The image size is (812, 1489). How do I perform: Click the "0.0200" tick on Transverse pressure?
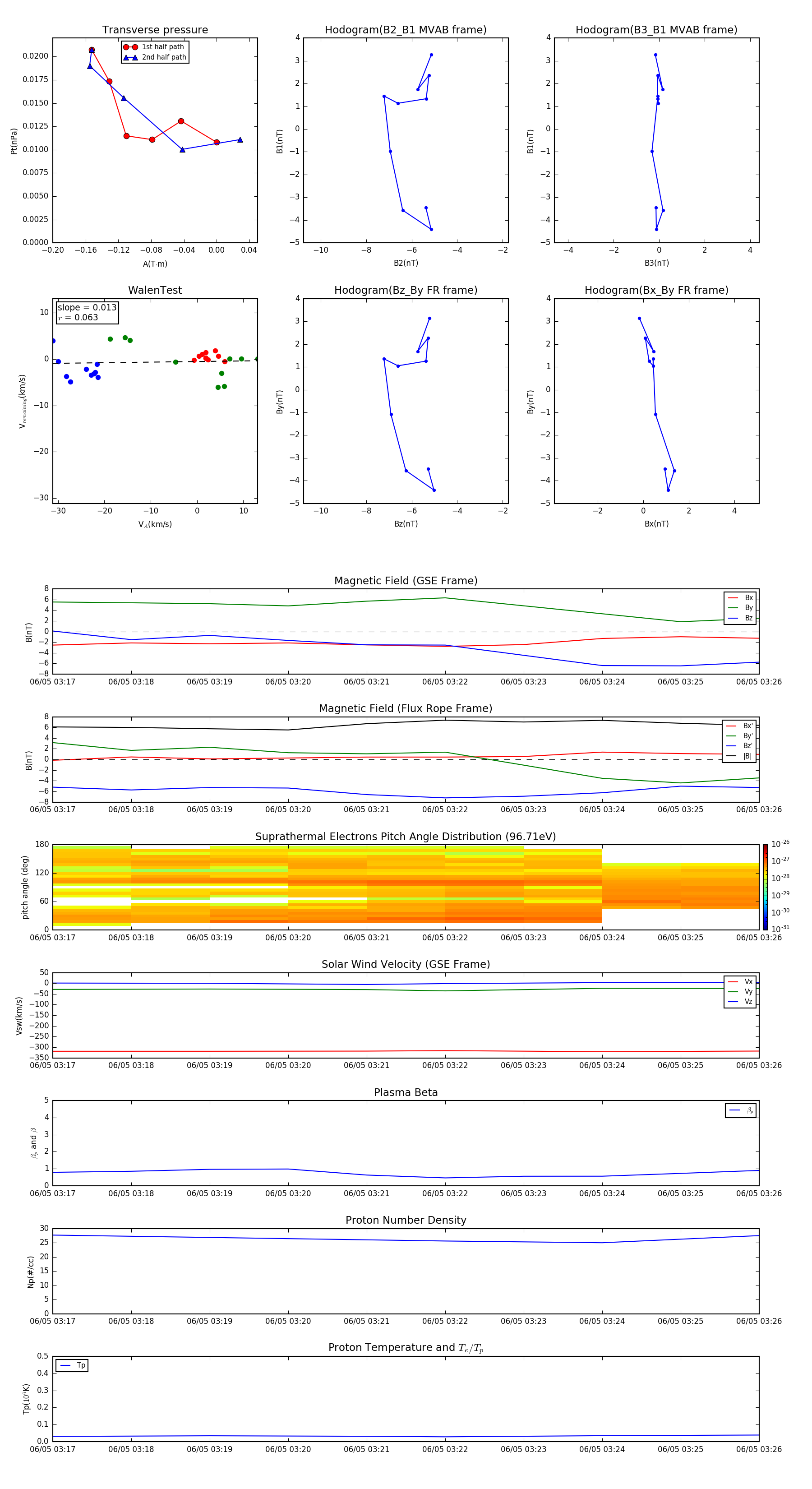point(35,56)
